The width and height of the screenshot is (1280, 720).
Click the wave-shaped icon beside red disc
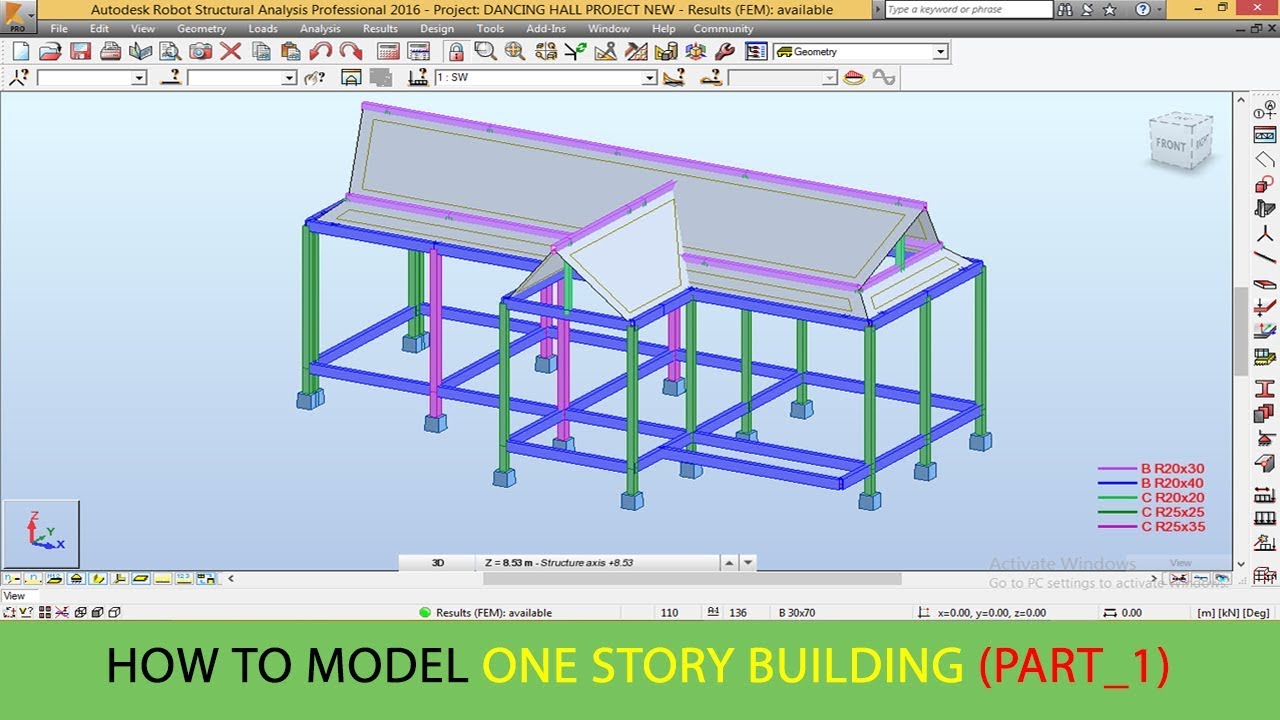pos(884,77)
